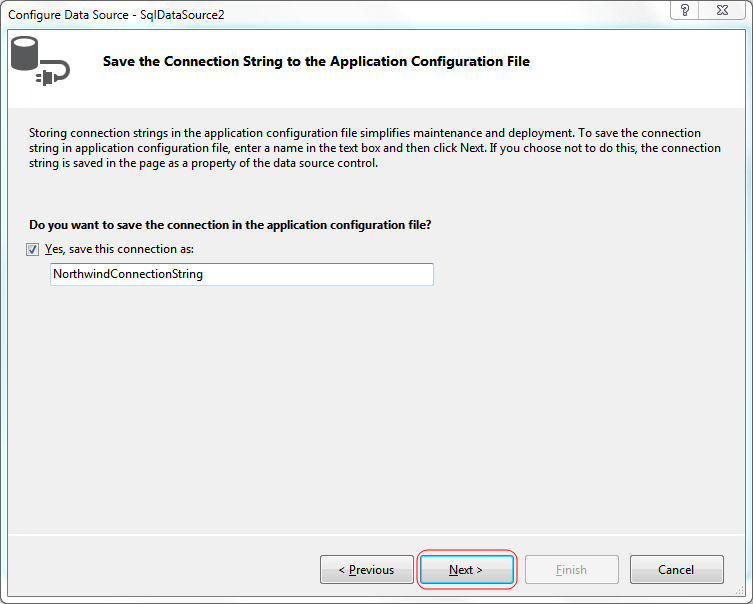The height and width of the screenshot is (604, 753).
Task: Click the disabled Finish button
Action: 571,570
